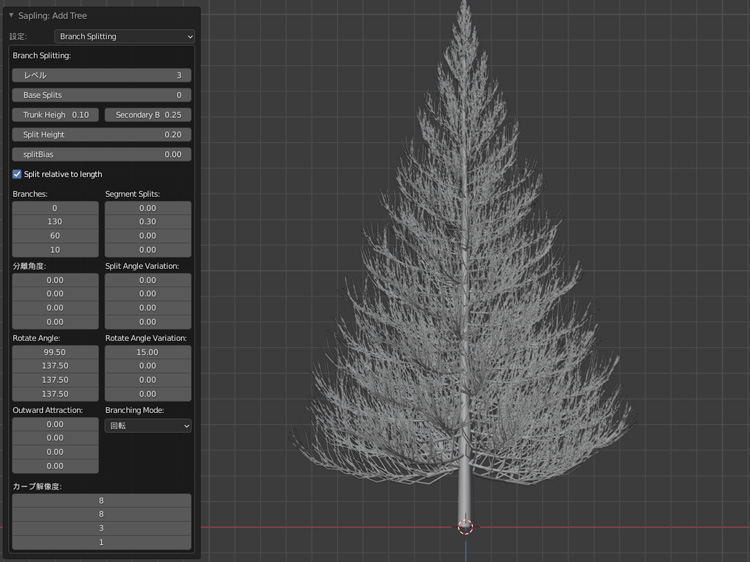Toggle Split relative to length checkbox

coord(17,174)
